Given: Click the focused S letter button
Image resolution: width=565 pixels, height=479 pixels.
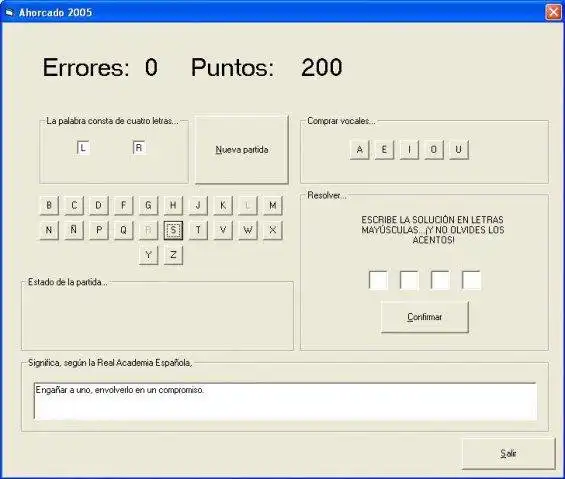Looking at the screenshot, I should click(x=173, y=230).
